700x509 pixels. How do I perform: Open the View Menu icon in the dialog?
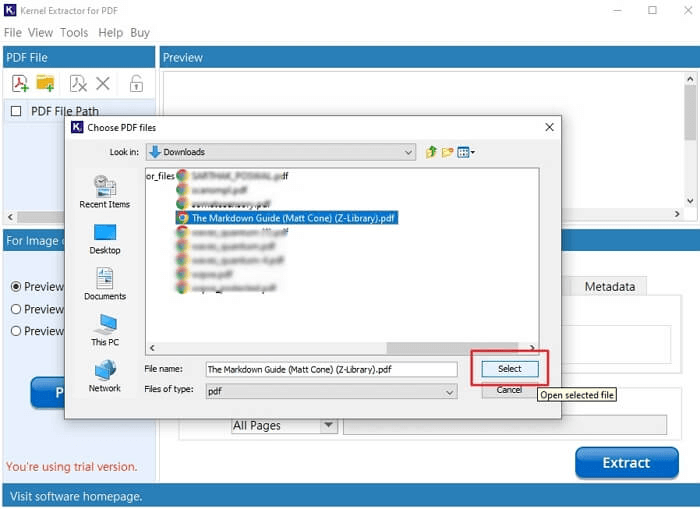(466, 152)
